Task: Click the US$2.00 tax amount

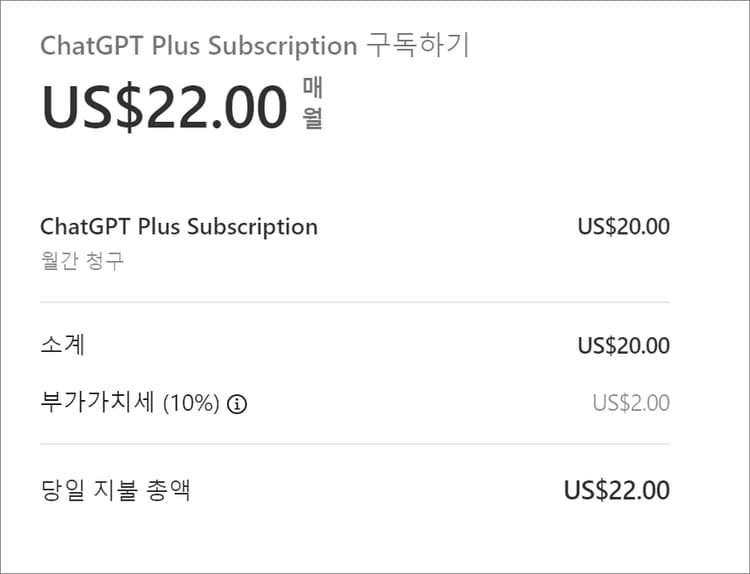Action: click(631, 403)
